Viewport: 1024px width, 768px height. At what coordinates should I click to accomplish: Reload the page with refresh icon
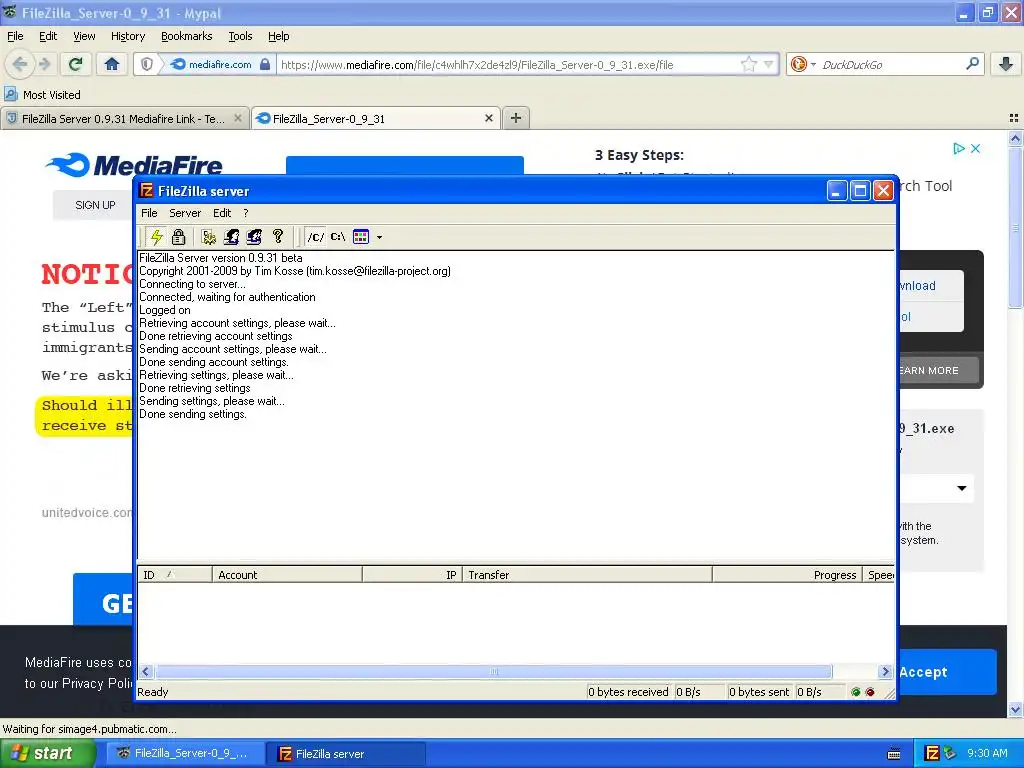pyautogui.click(x=76, y=64)
